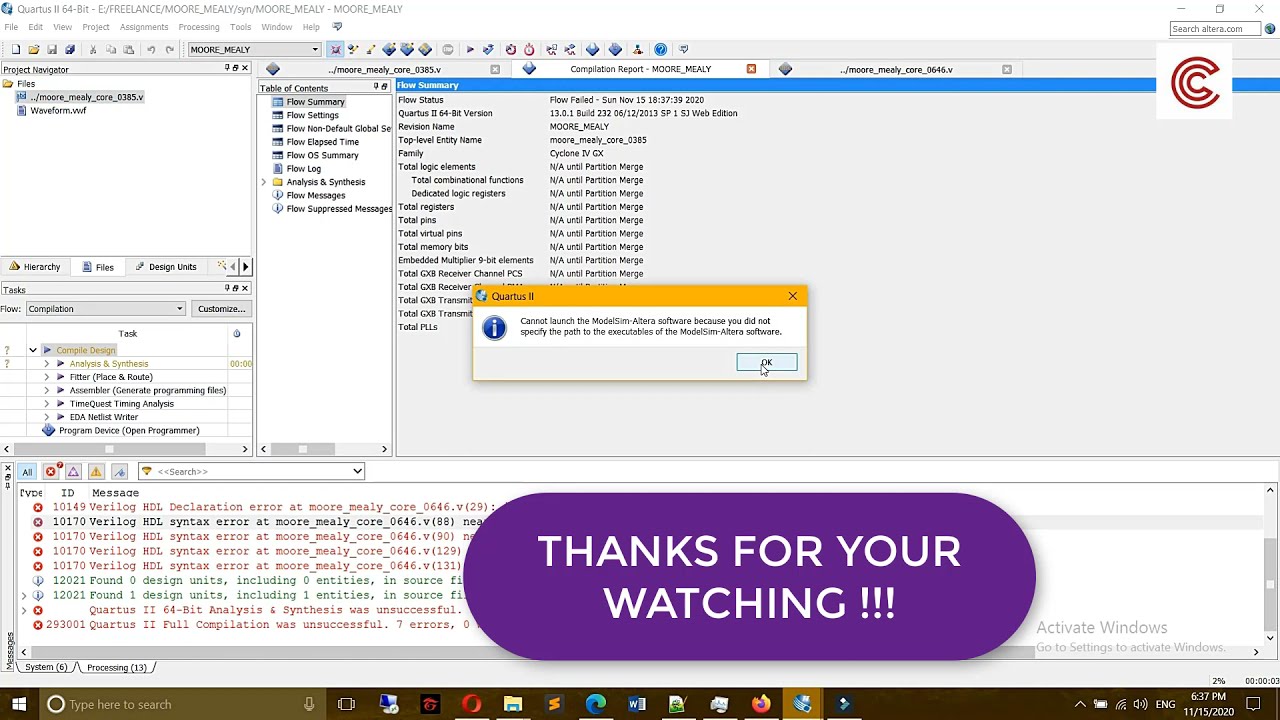Open the Processing menu
Viewport: 1280px width, 720px height.
[199, 27]
